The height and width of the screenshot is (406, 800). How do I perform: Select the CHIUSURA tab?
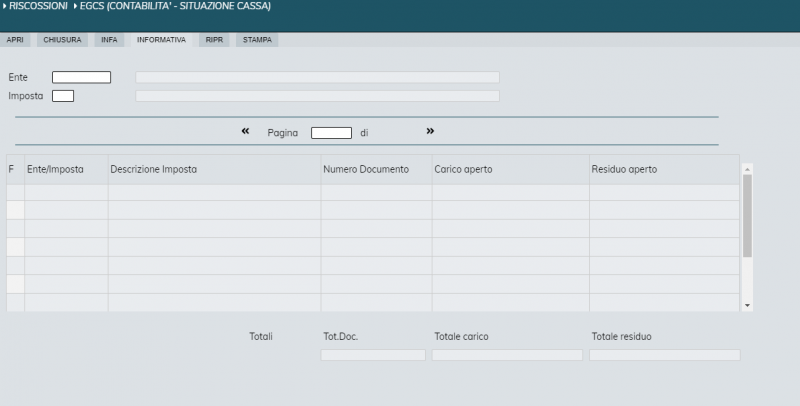62,40
